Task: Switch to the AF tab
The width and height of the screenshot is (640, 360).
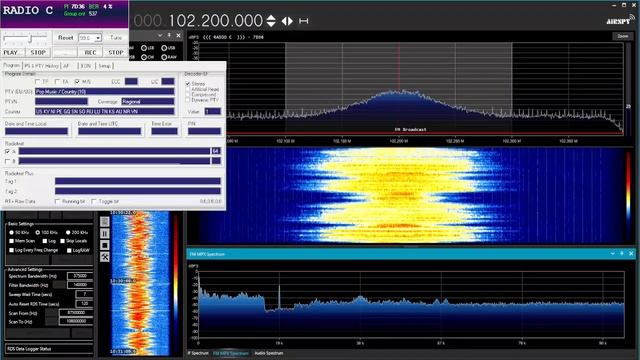Action: pyautogui.click(x=66, y=66)
